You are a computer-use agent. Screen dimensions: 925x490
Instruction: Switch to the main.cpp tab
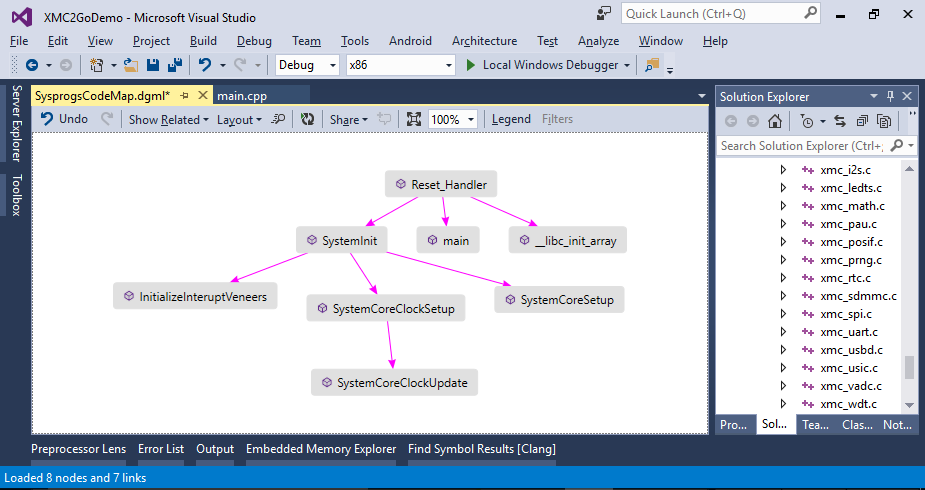[242, 96]
